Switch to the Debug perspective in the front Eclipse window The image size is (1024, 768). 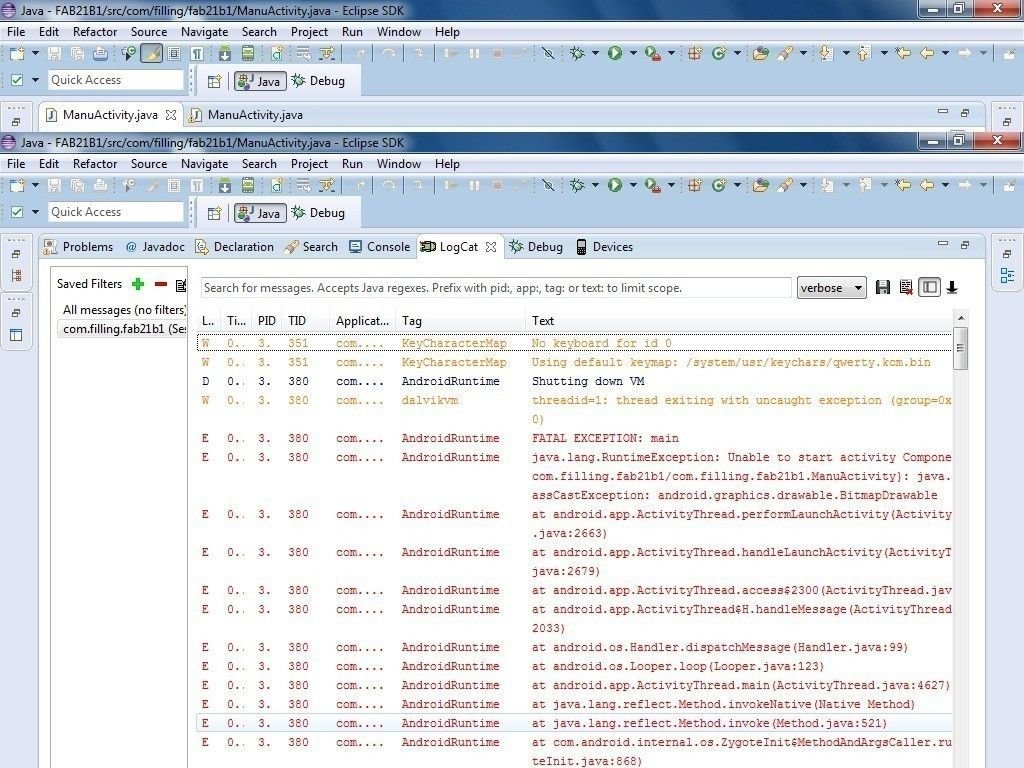[318, 213]
